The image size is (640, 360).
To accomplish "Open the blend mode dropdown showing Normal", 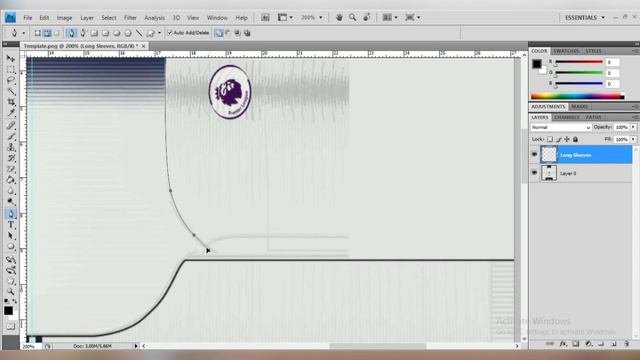I will pos(560,127).
